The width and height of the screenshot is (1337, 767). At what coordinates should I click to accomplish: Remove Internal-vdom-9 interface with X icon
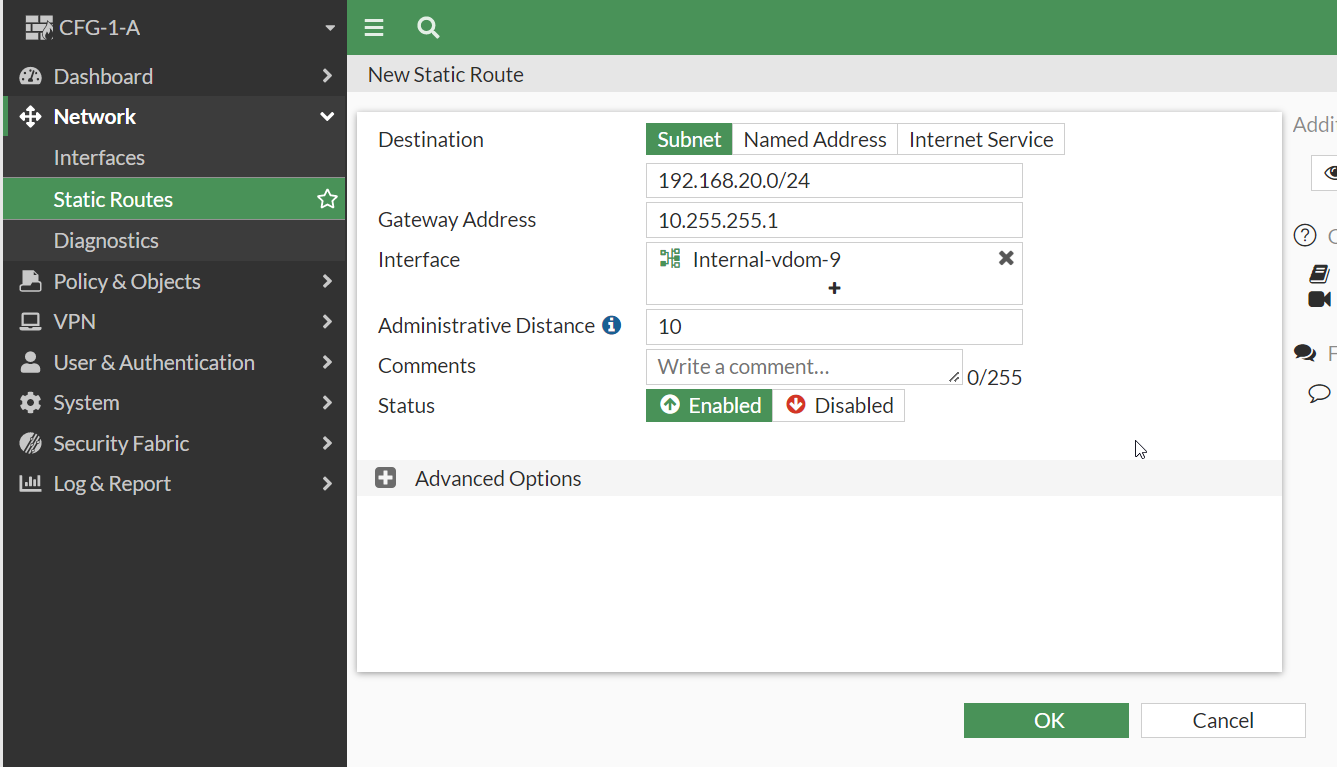click(x=1006, y=259)
